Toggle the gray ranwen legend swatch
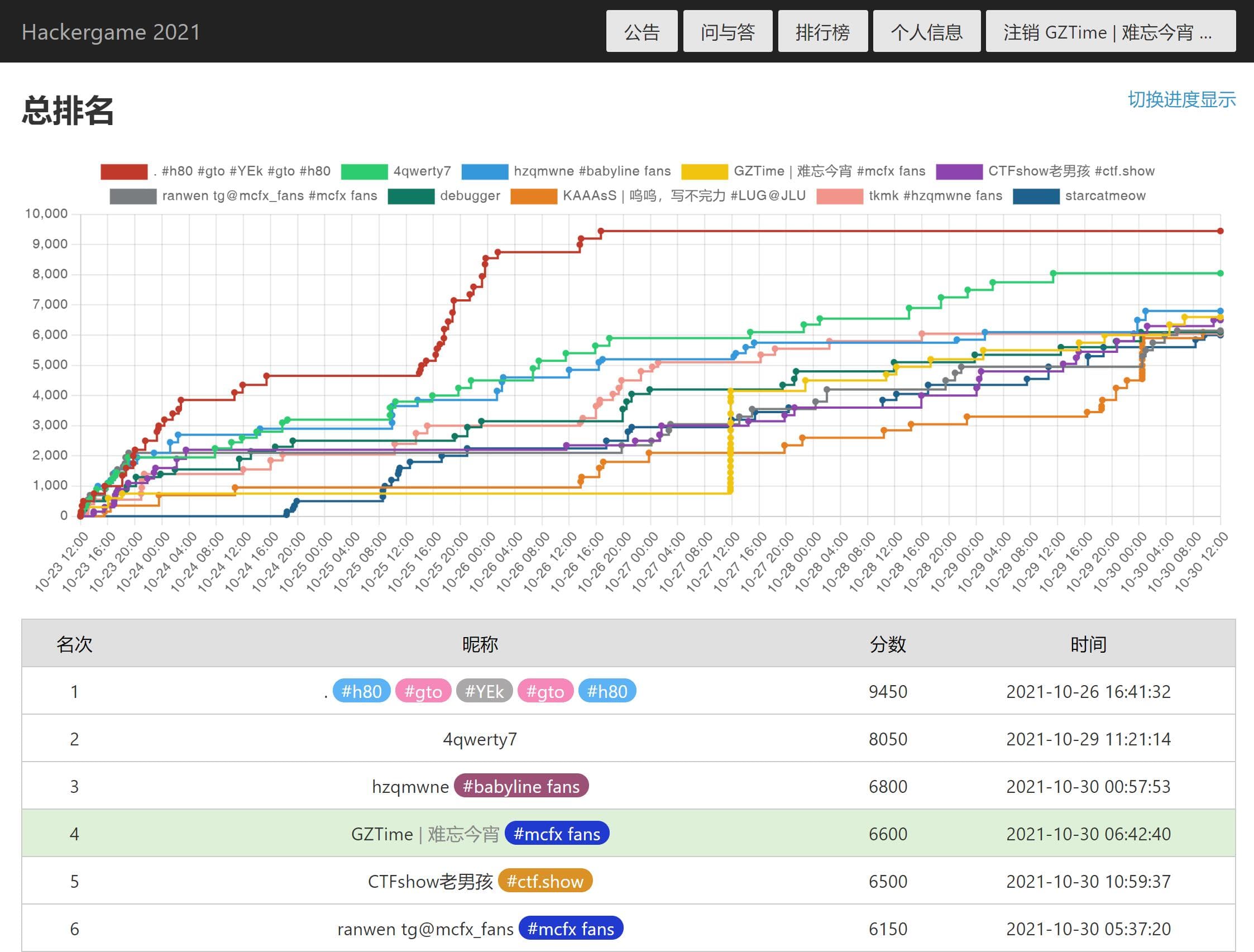This screenshot has height=952, width=1254. tap(133, 196)
